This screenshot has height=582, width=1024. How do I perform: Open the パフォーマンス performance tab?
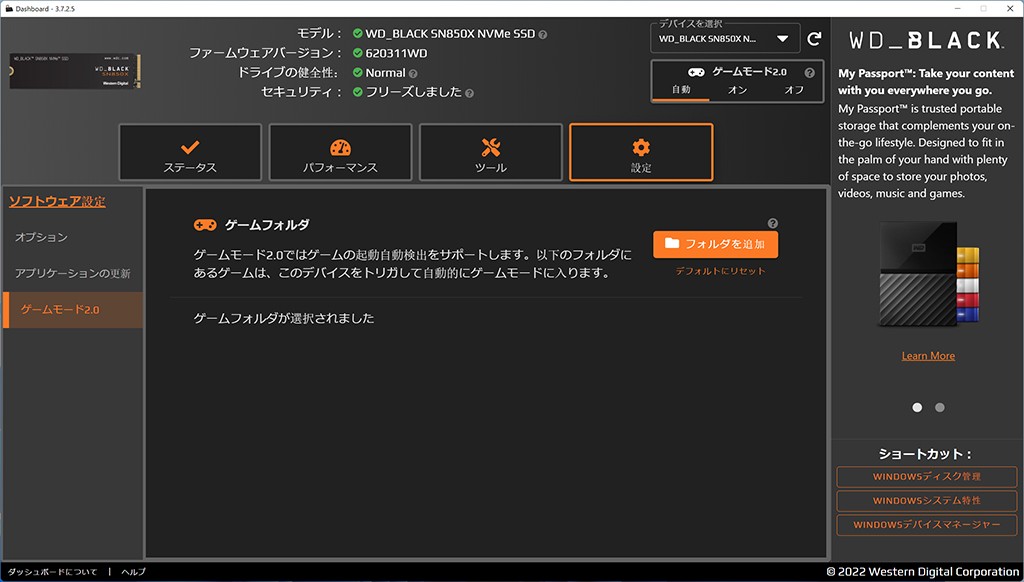pos(340,153)
